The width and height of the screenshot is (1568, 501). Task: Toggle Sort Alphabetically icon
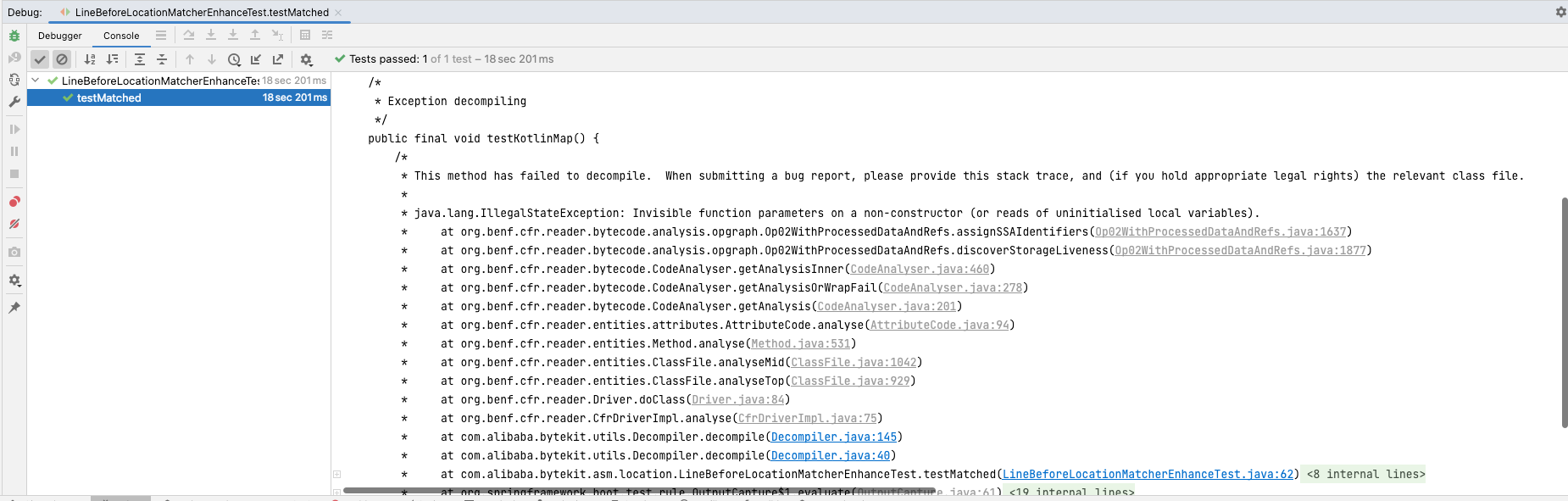click(90, 59)
